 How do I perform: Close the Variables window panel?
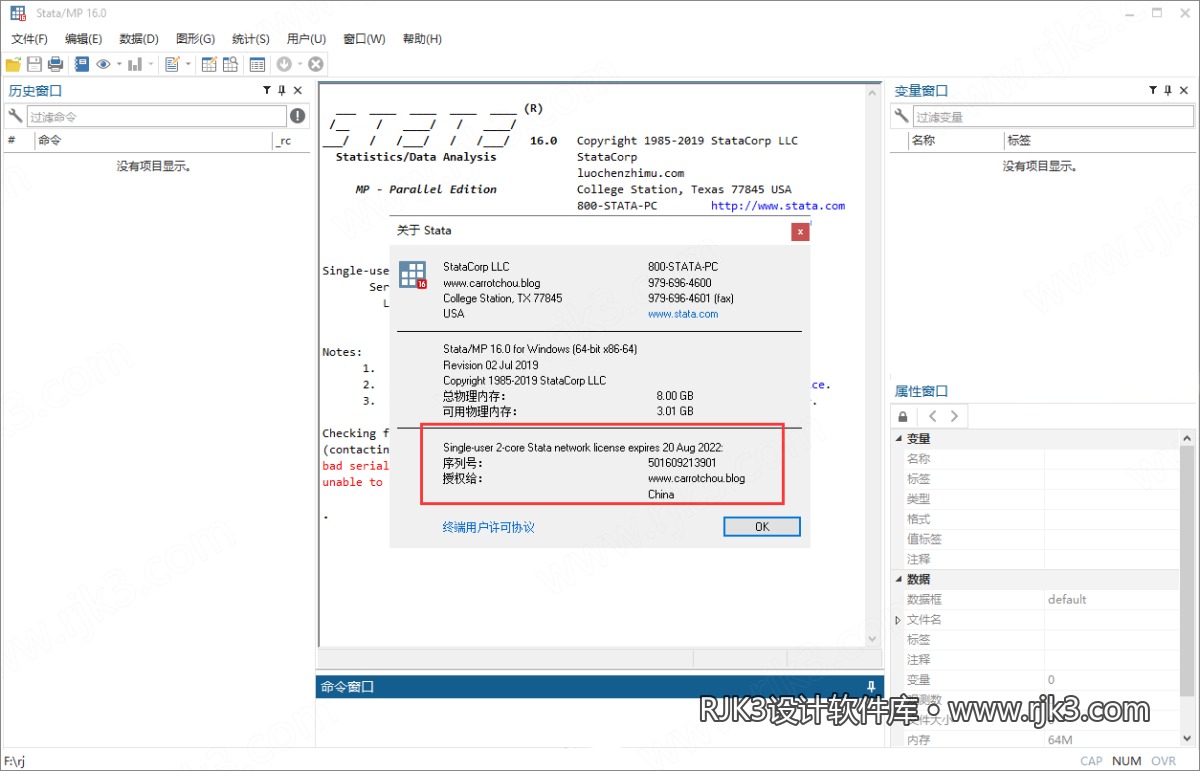click(1184, 90)
